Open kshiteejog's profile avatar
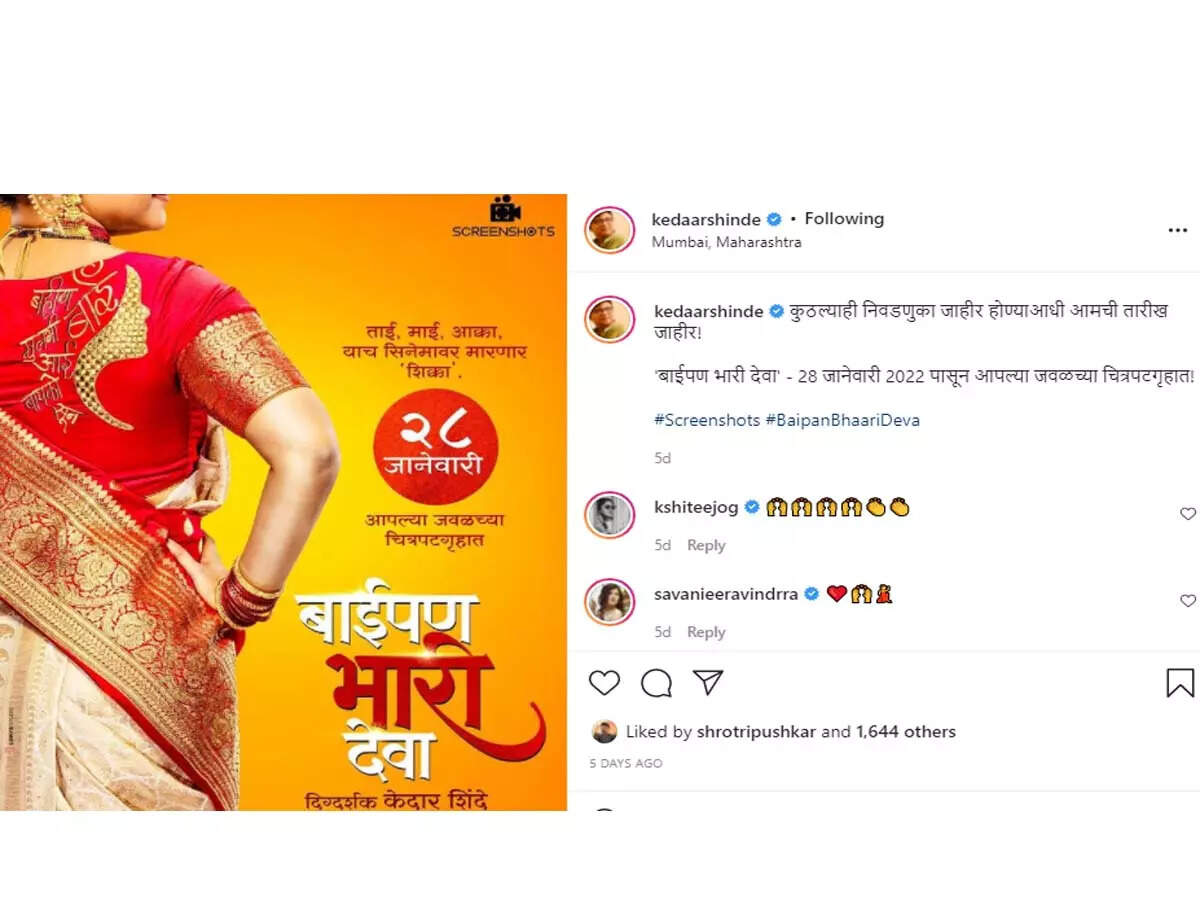 [610, 515]
